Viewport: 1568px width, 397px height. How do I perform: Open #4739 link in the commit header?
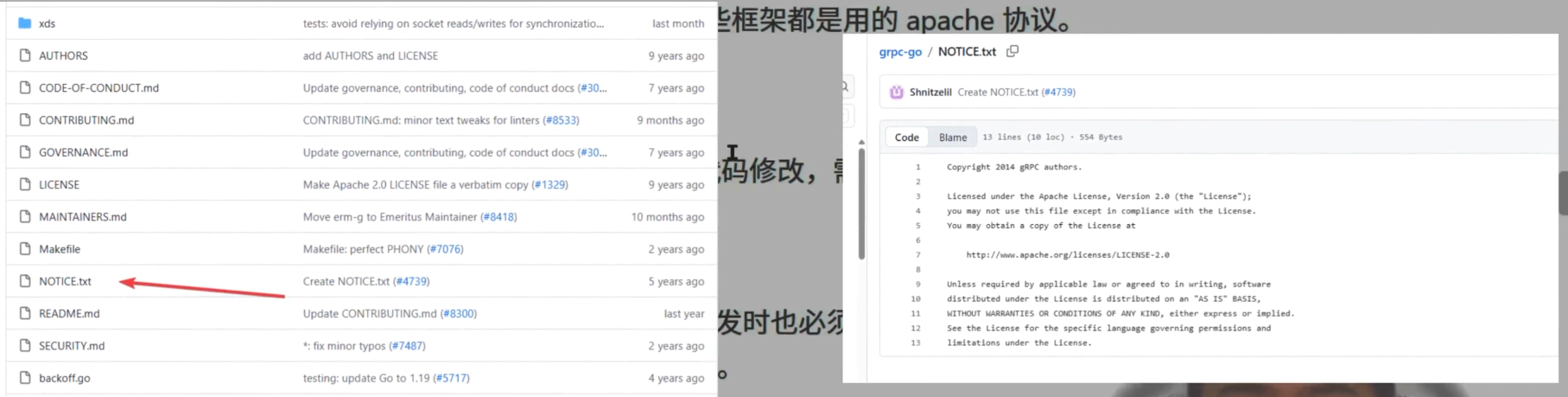pos(1058,92)
